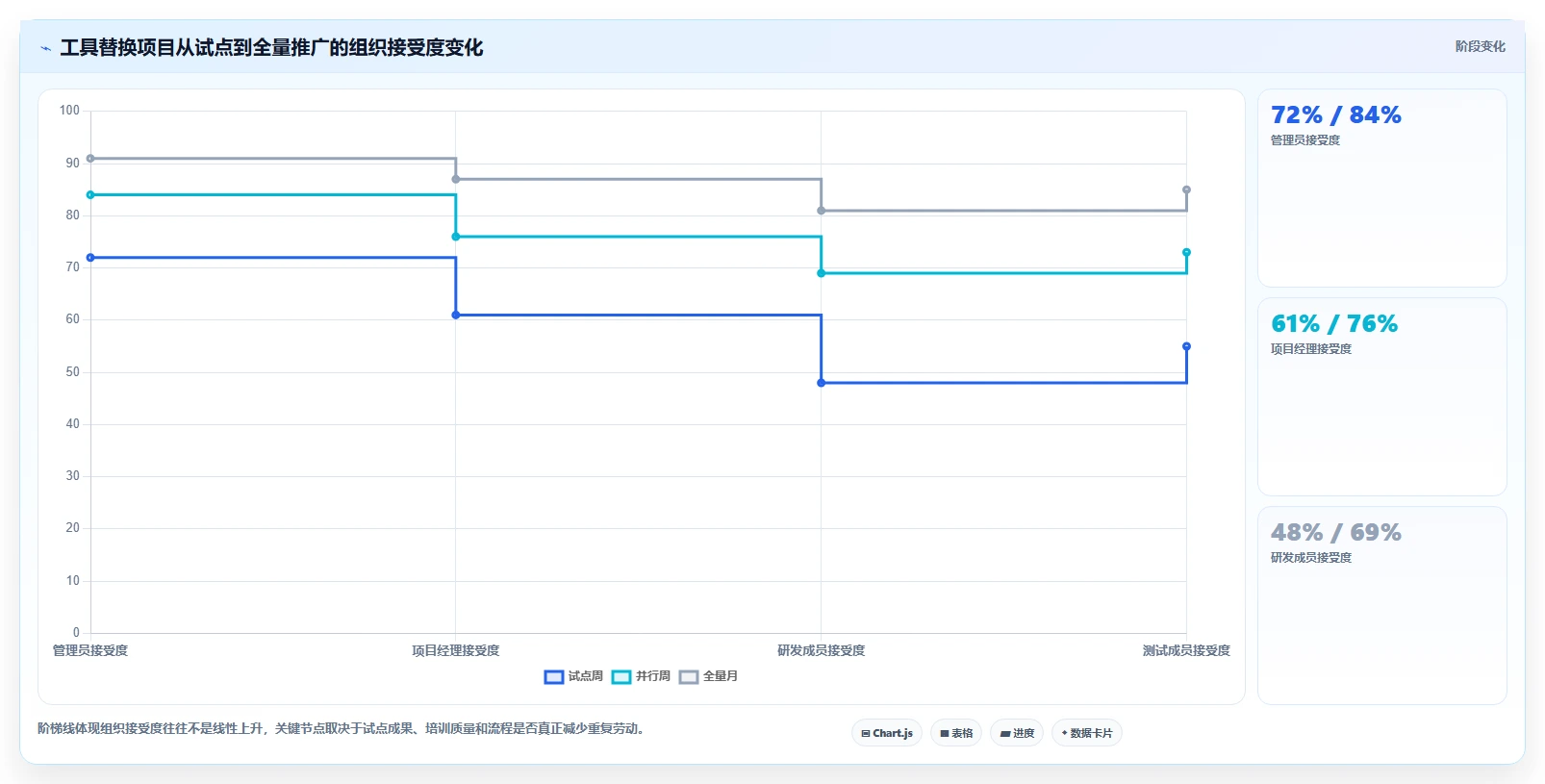
Task: Click the lightning icon beside the title
Action: [45, 48]
